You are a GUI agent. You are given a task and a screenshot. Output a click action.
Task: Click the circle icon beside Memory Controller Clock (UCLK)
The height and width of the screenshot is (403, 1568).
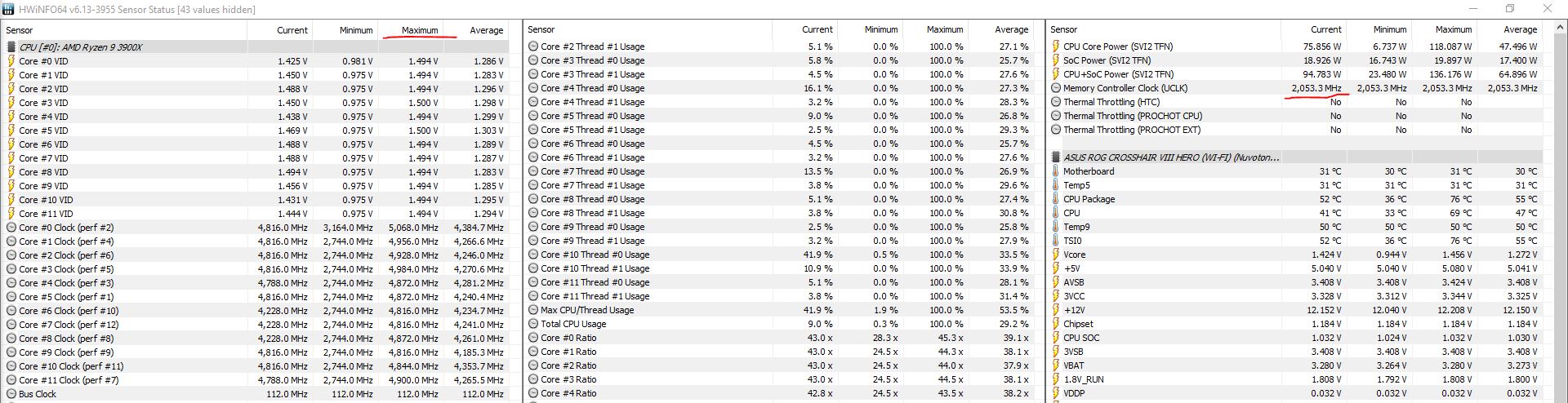[x=1056, y=88]
